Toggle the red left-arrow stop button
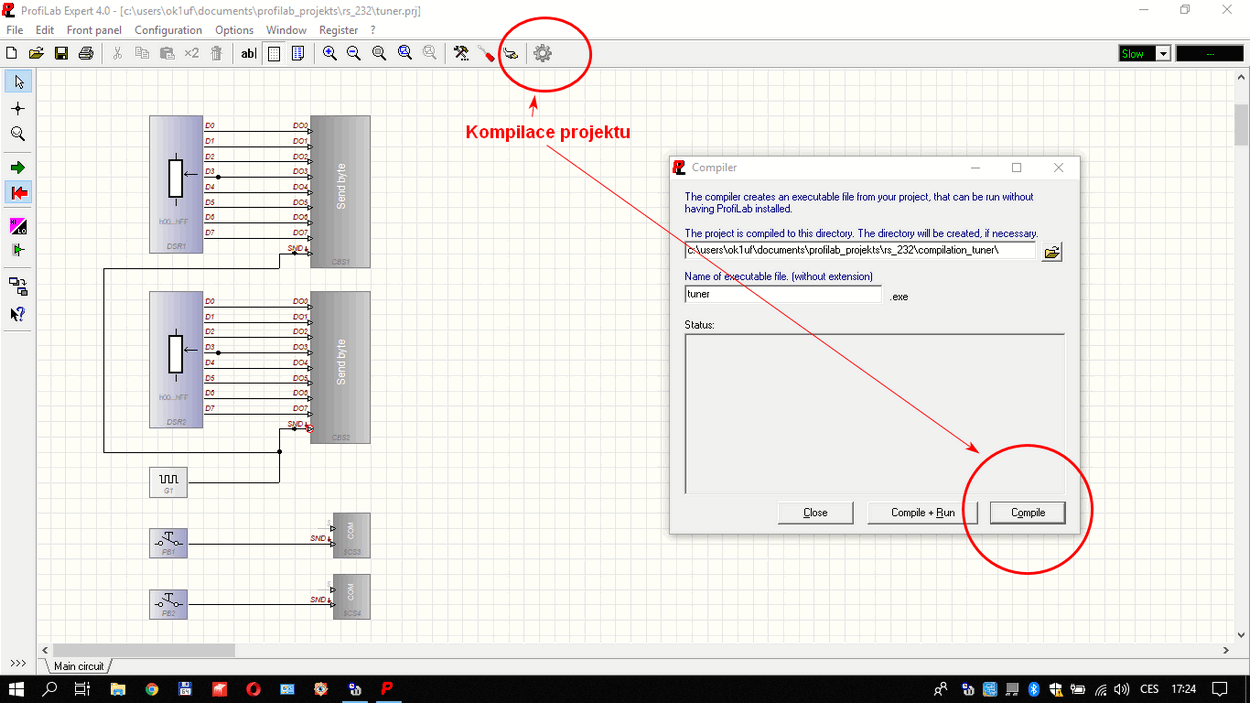Viewport: 1250px width, 703px height. coord(18,193)
